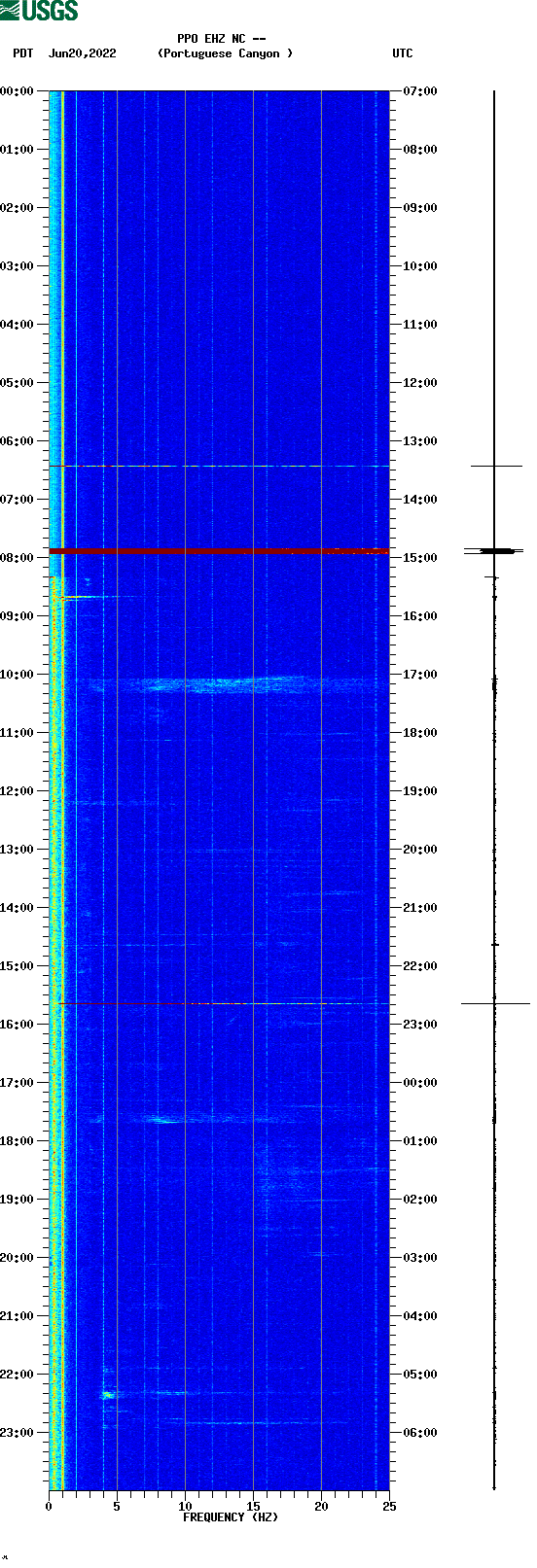537x1568 pixels.
Task: Click the PDT time label '10:00'
Action: pyautogui.click(x=17, y=675)
